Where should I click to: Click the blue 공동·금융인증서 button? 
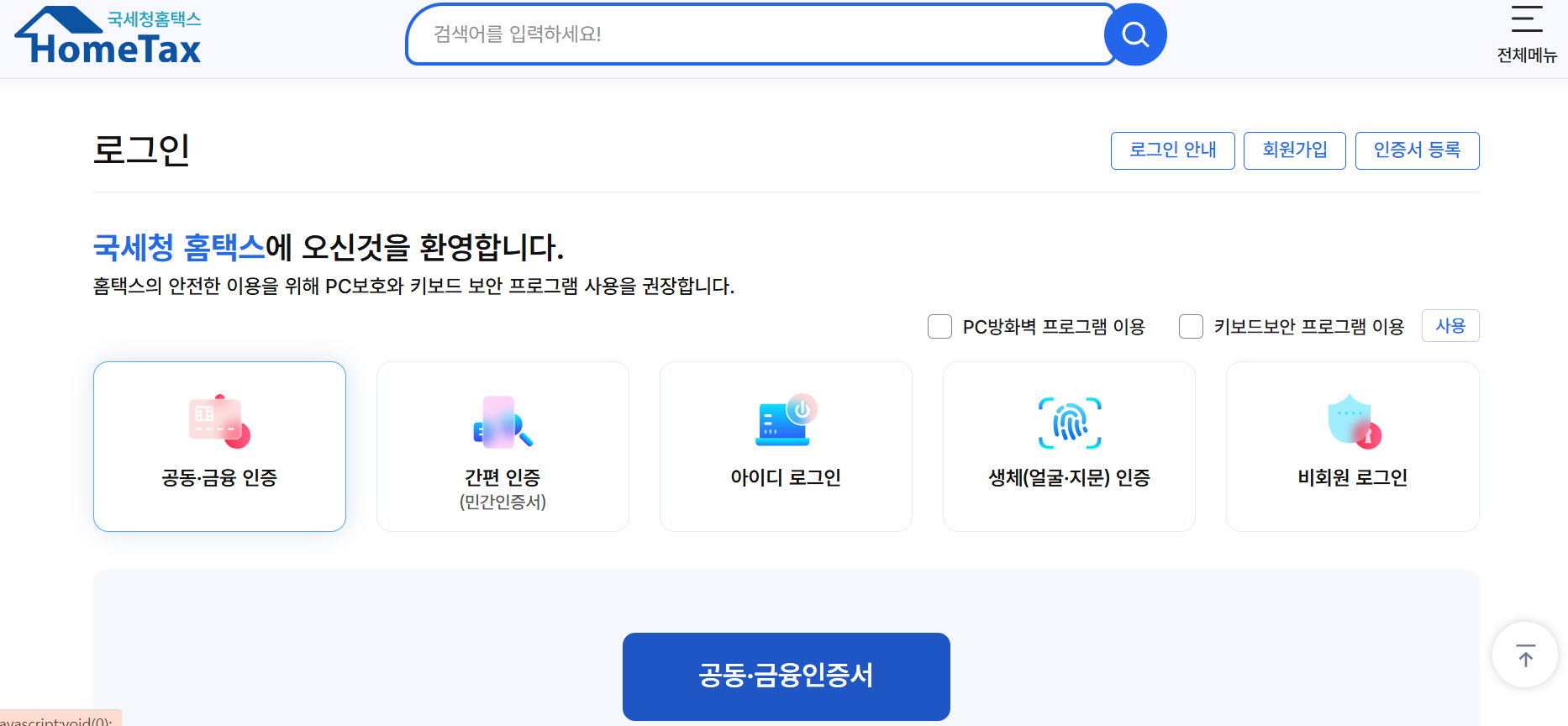click(787, 676)
